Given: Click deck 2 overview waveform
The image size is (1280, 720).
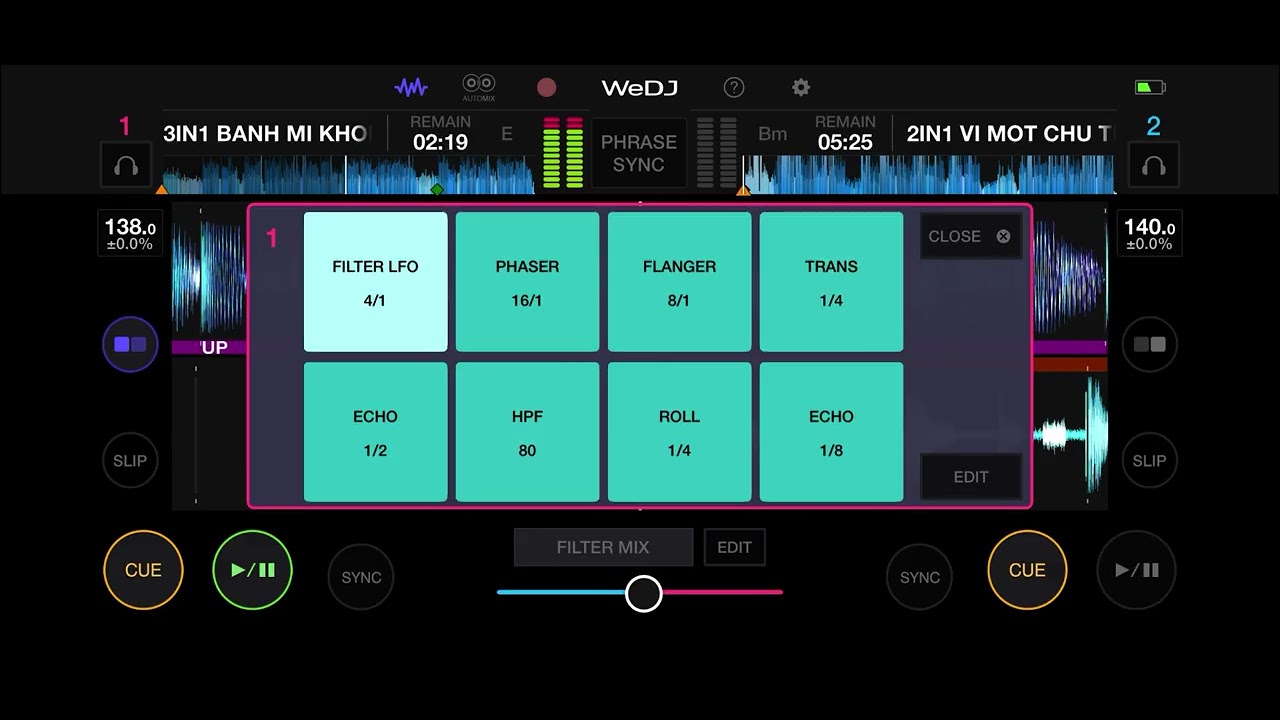Looking at the screenshot, I should [928, 174].
